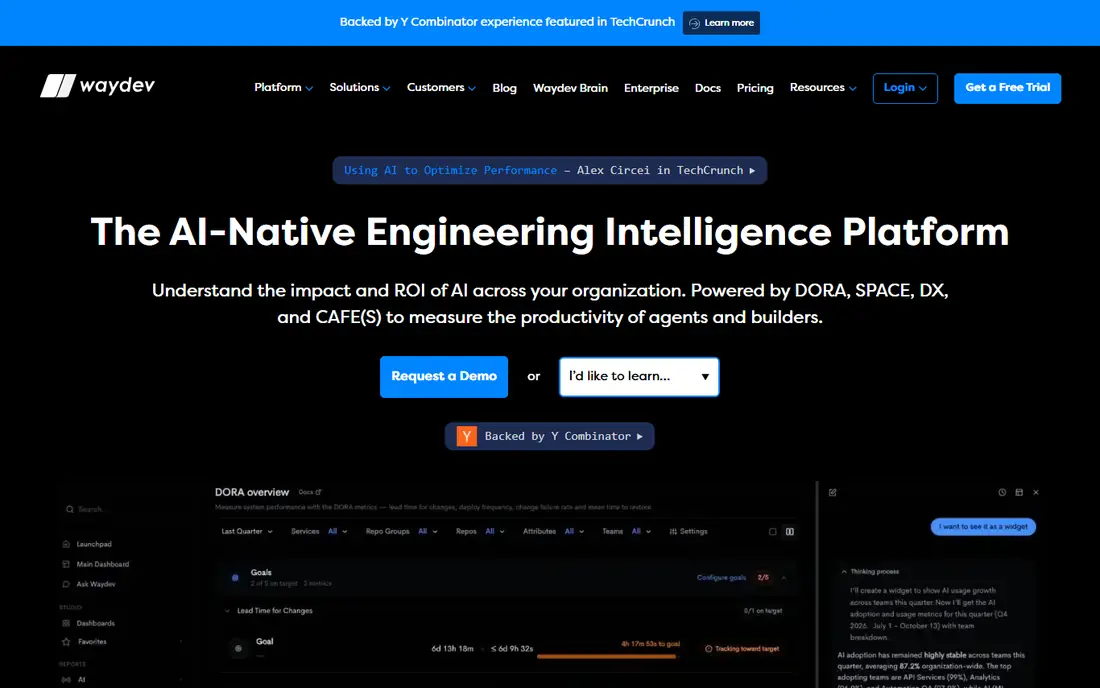Click the Docs external link icon
1100x688 pixels.
pyautogui.click(x=318, y=492)
